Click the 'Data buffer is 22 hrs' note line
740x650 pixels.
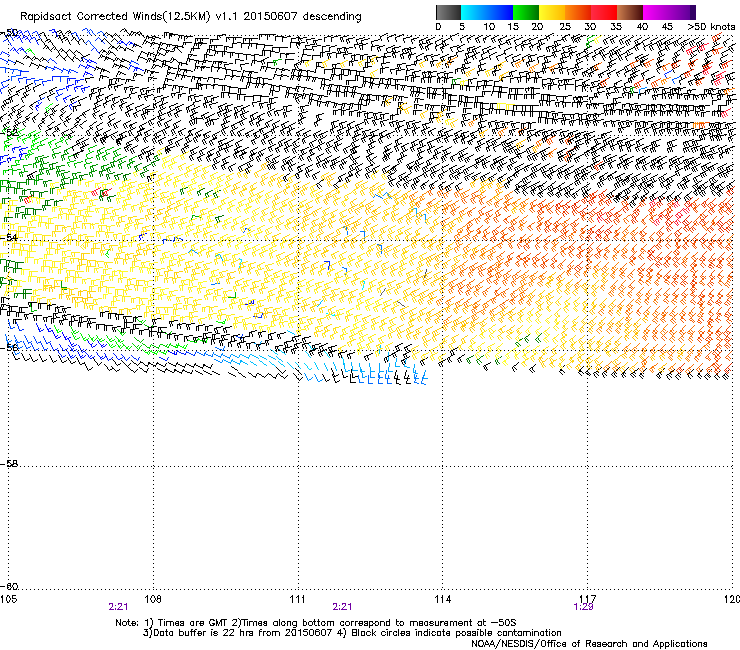tap(352, 633)
